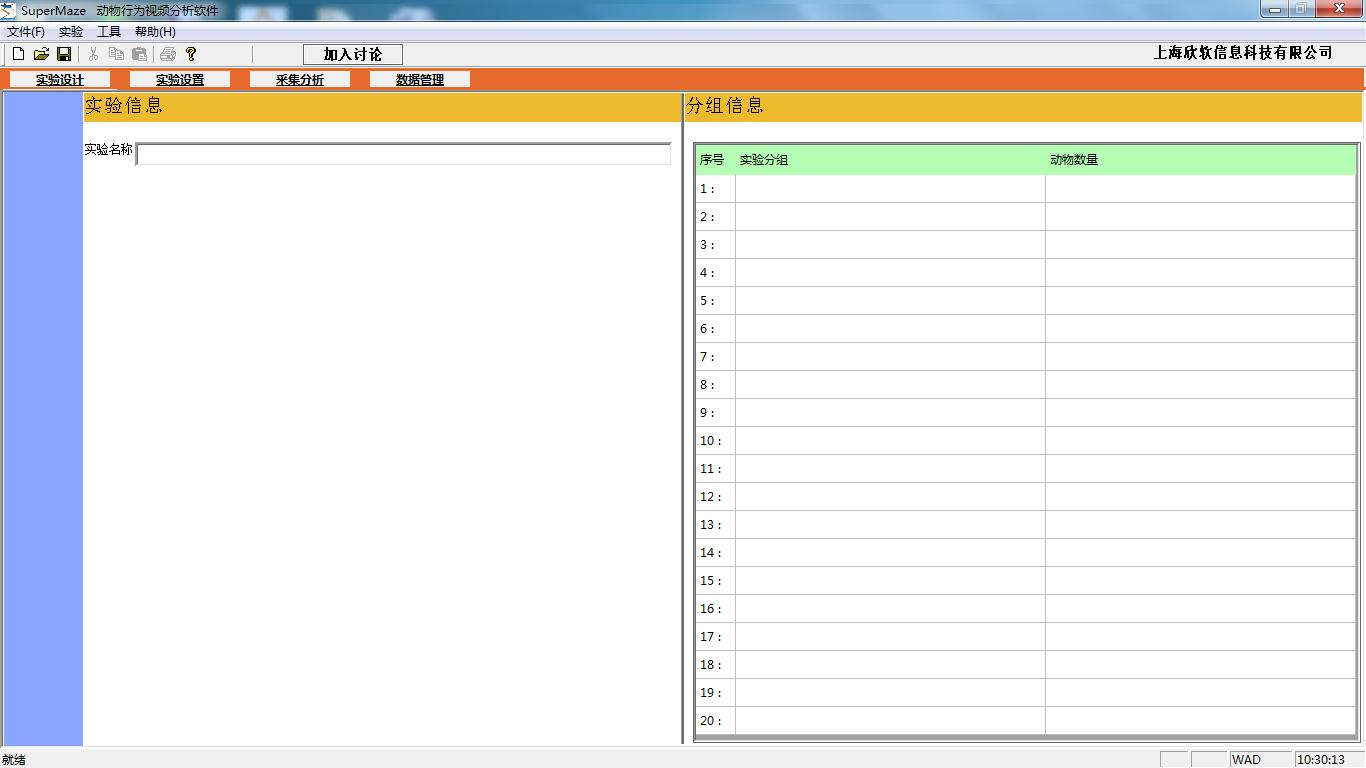Switch to the 实验设置 tab
The height and width of the screenshot is (768, 1366).
[180, 79]
